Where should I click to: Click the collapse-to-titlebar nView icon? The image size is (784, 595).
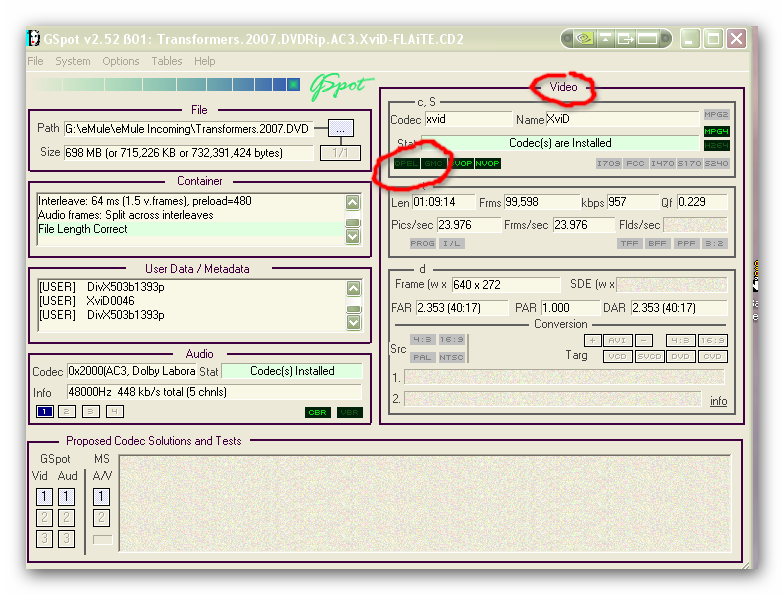tap(606, 38)
